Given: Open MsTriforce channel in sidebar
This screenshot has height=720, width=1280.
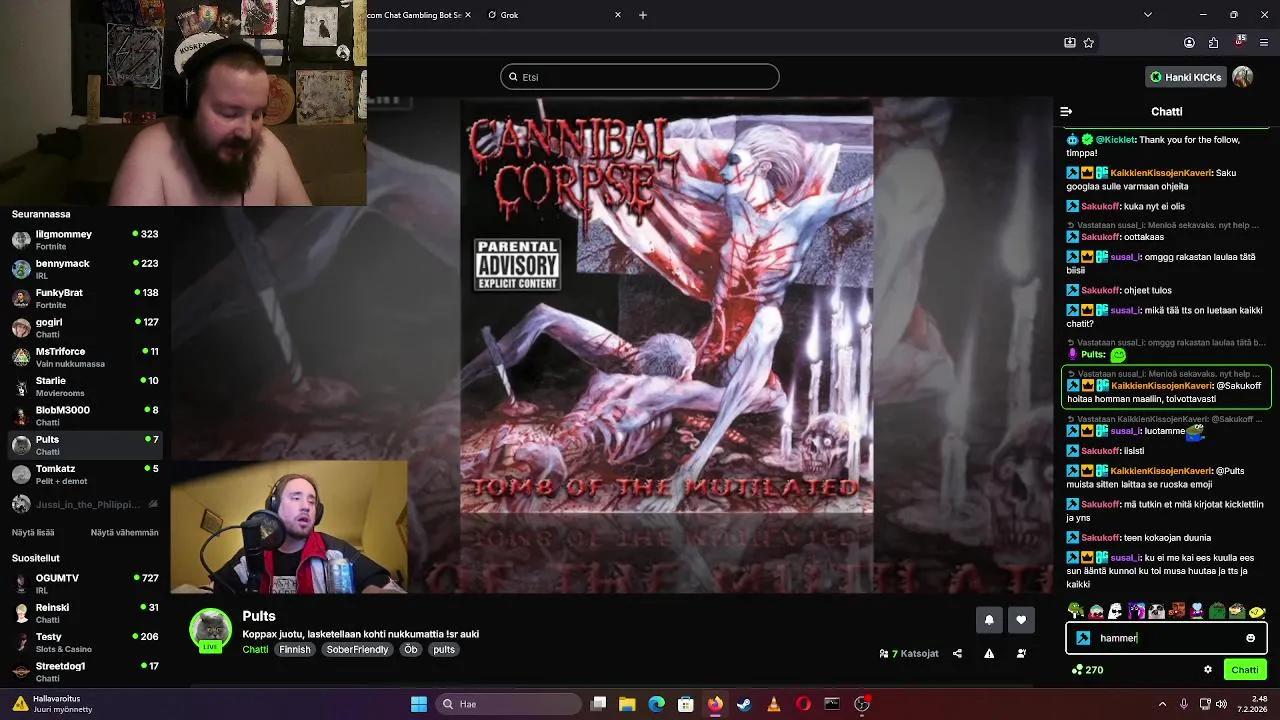Looking at the screenshot, I should click(x=85, y=357).
